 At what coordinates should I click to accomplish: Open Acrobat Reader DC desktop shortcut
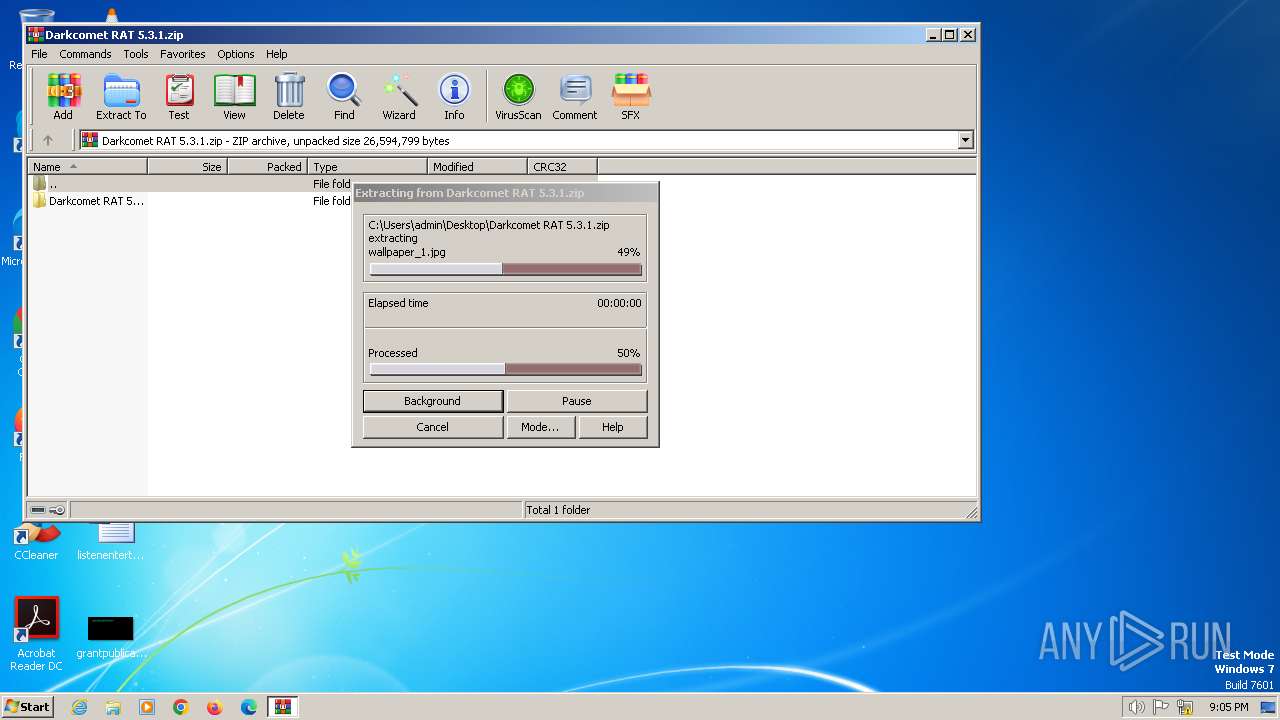tap(36, 634)
